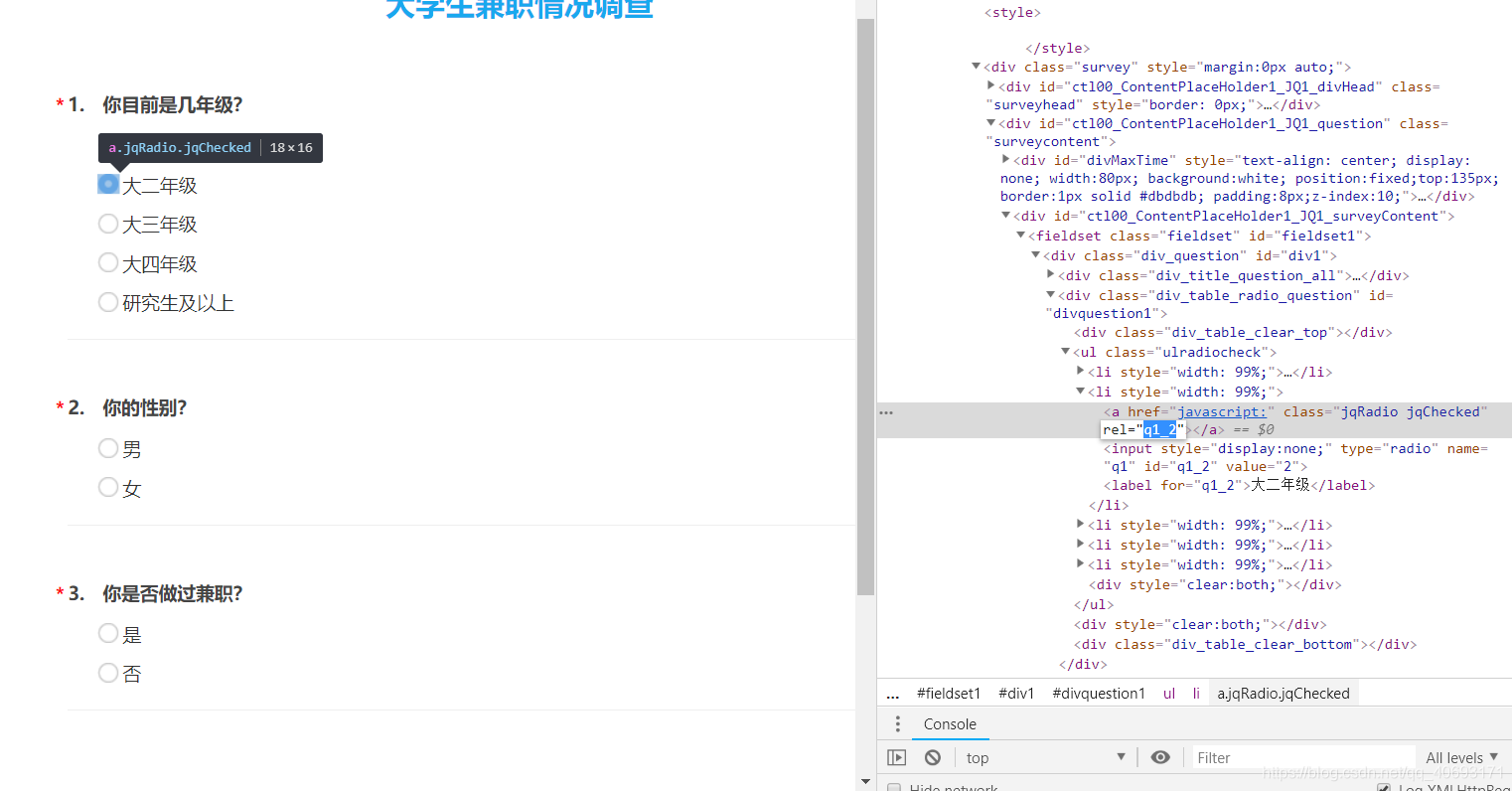Click scrollbar down arrow of page

pos(865,782)
